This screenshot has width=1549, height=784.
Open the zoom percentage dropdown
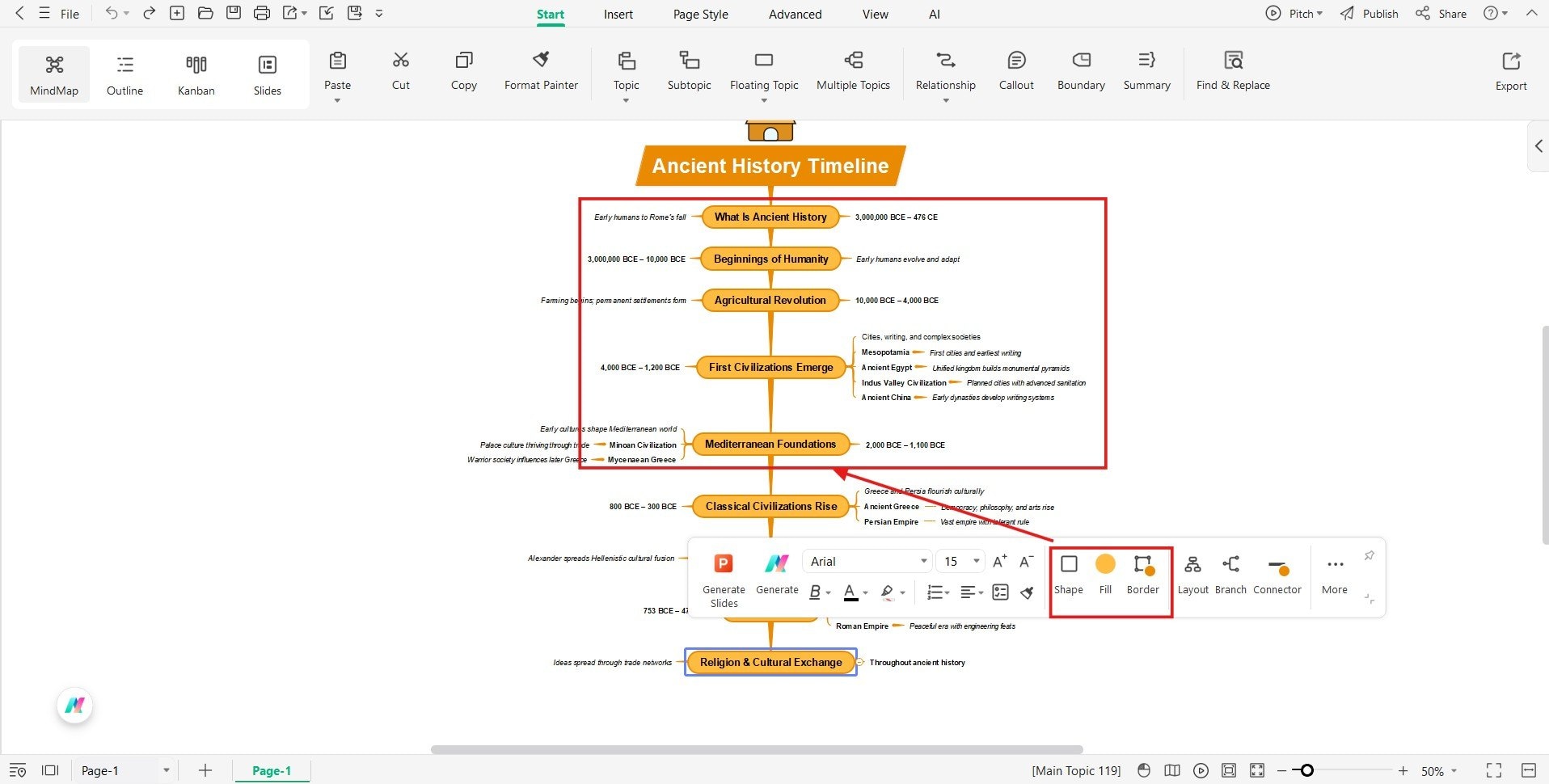pyautogui.click(x=1438, y=770)
